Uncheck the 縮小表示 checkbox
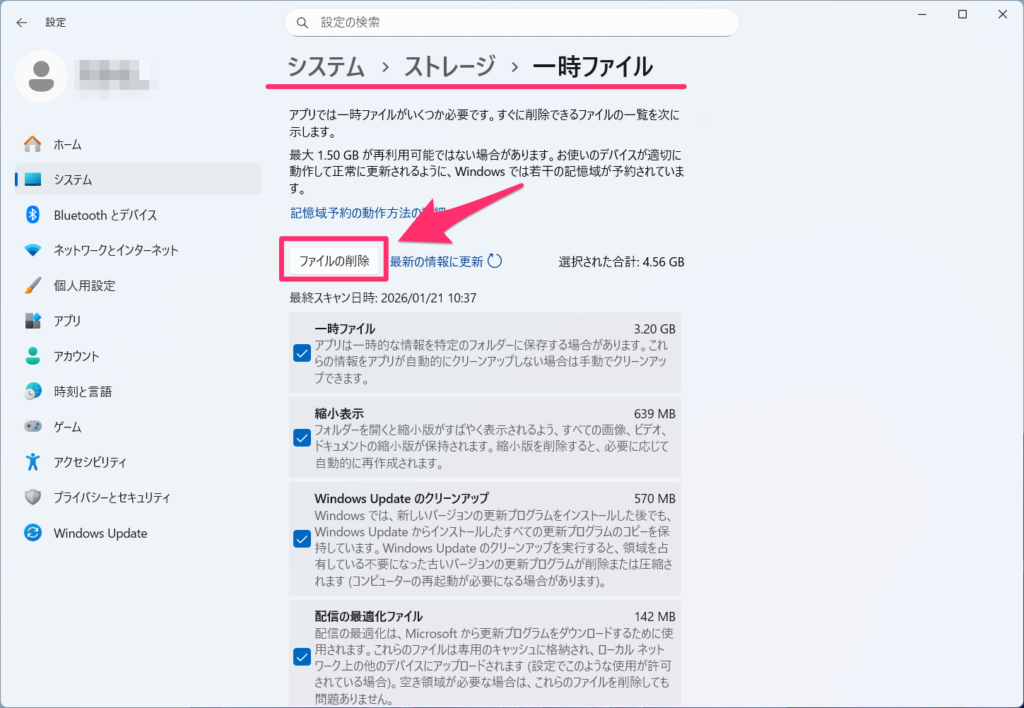Viewport: 1024px width, 708px height. (x=301, y=438)
